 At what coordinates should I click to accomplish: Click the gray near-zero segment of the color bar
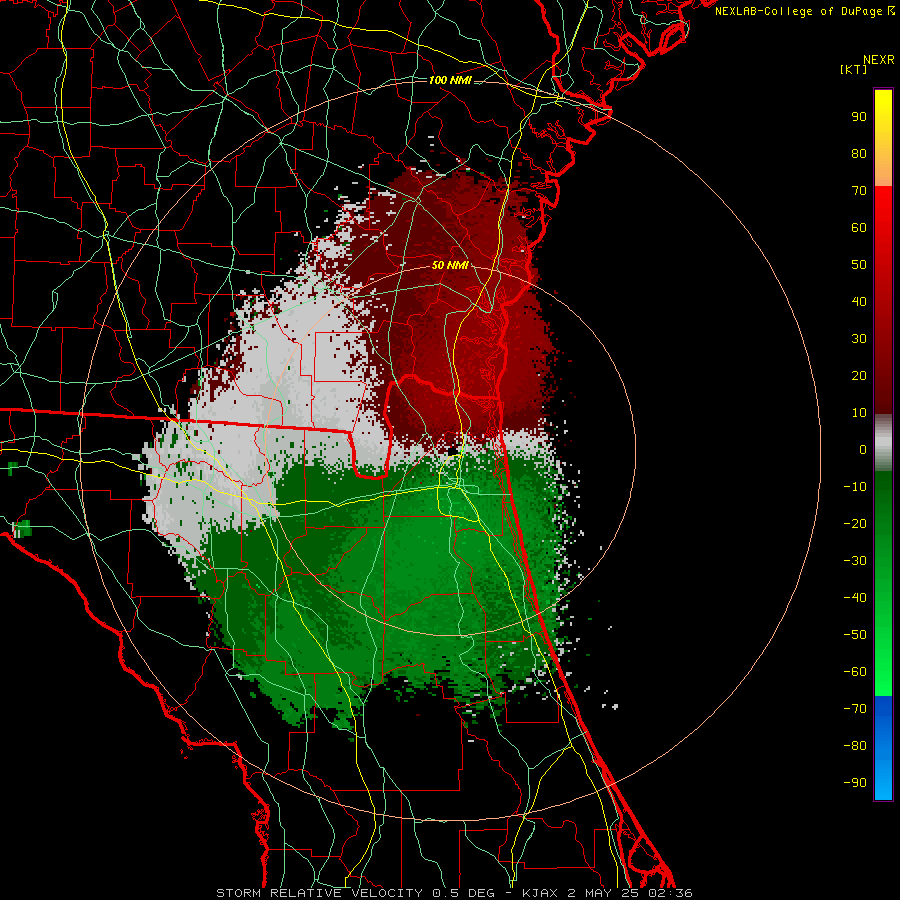[x=883, y=443]
